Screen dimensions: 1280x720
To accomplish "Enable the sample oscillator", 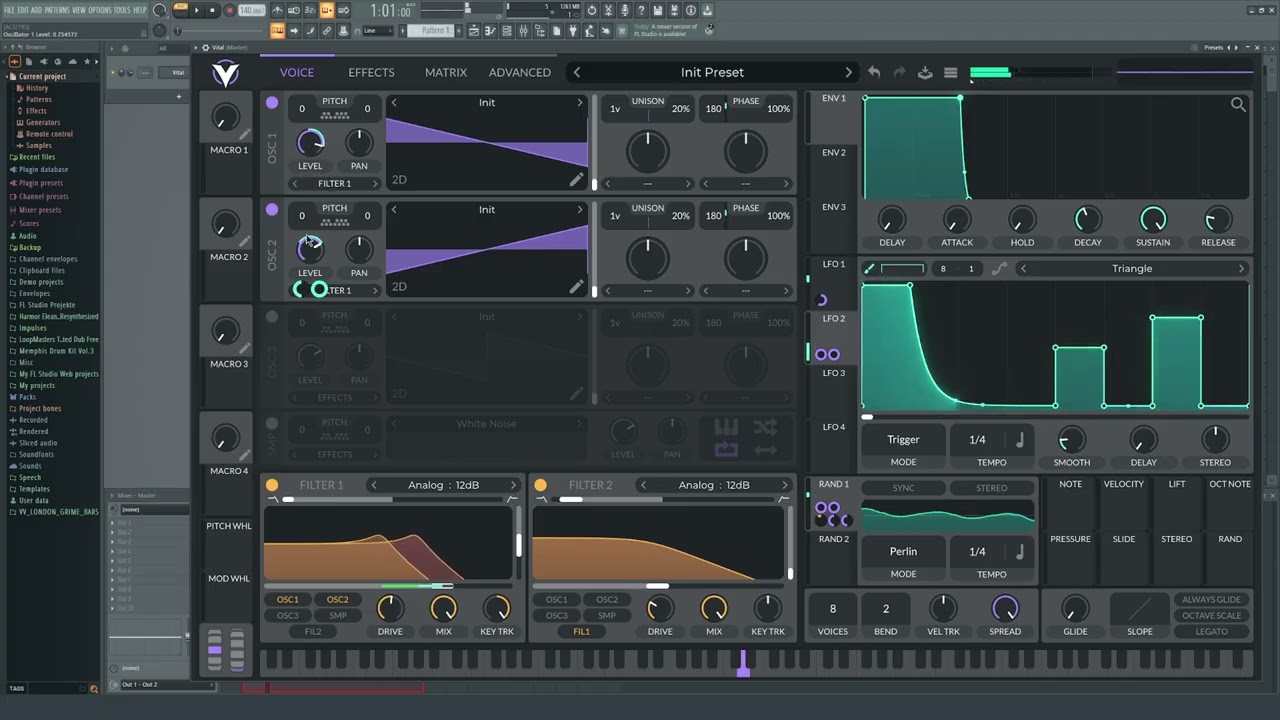I will 272,423.
